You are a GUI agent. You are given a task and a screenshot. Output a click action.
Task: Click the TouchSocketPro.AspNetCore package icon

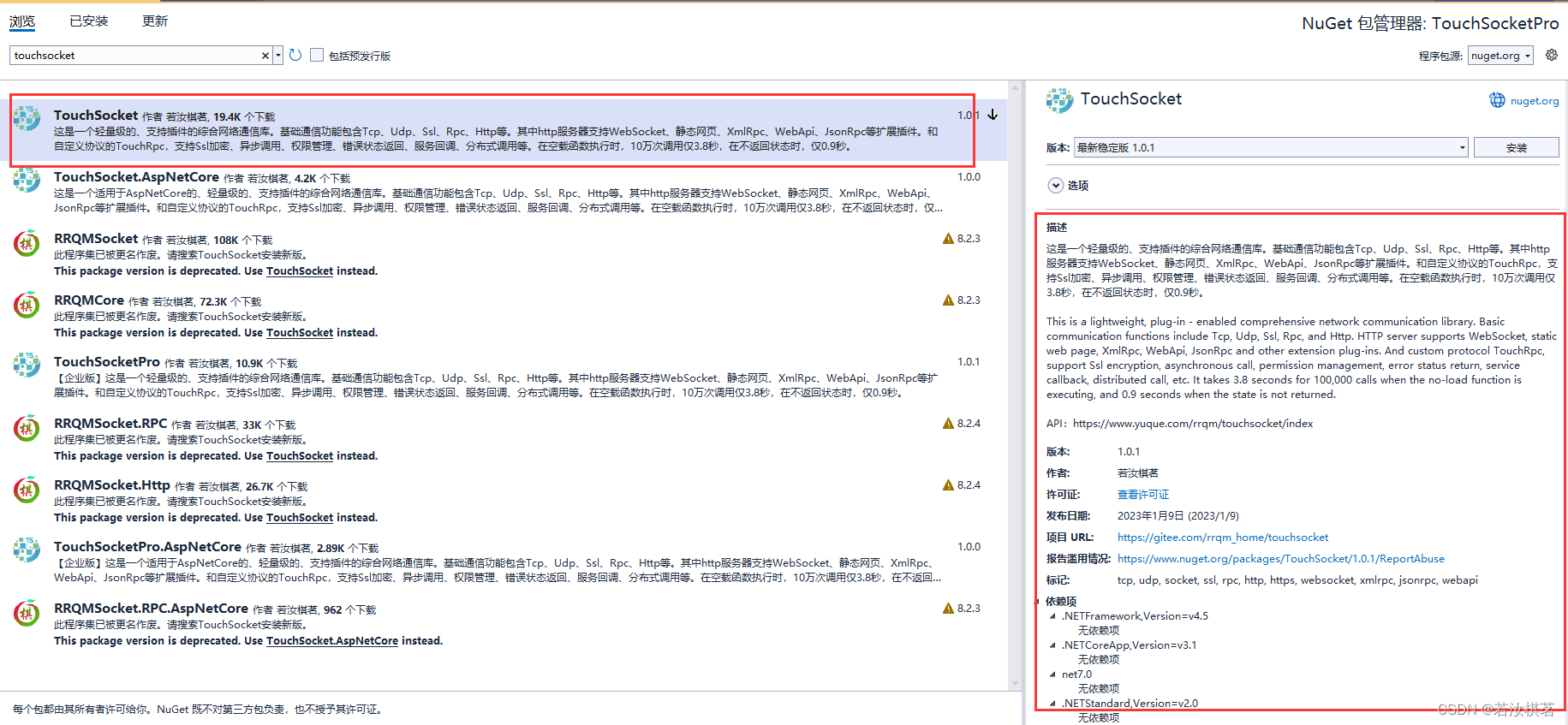tap(27, 550)
